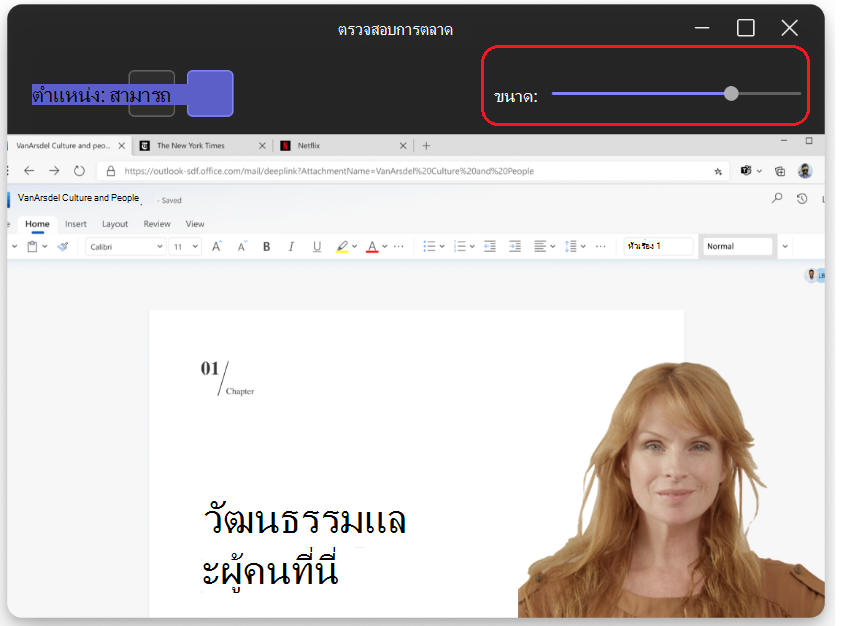Click the collaborator presence avatar in document

[811, 275]
